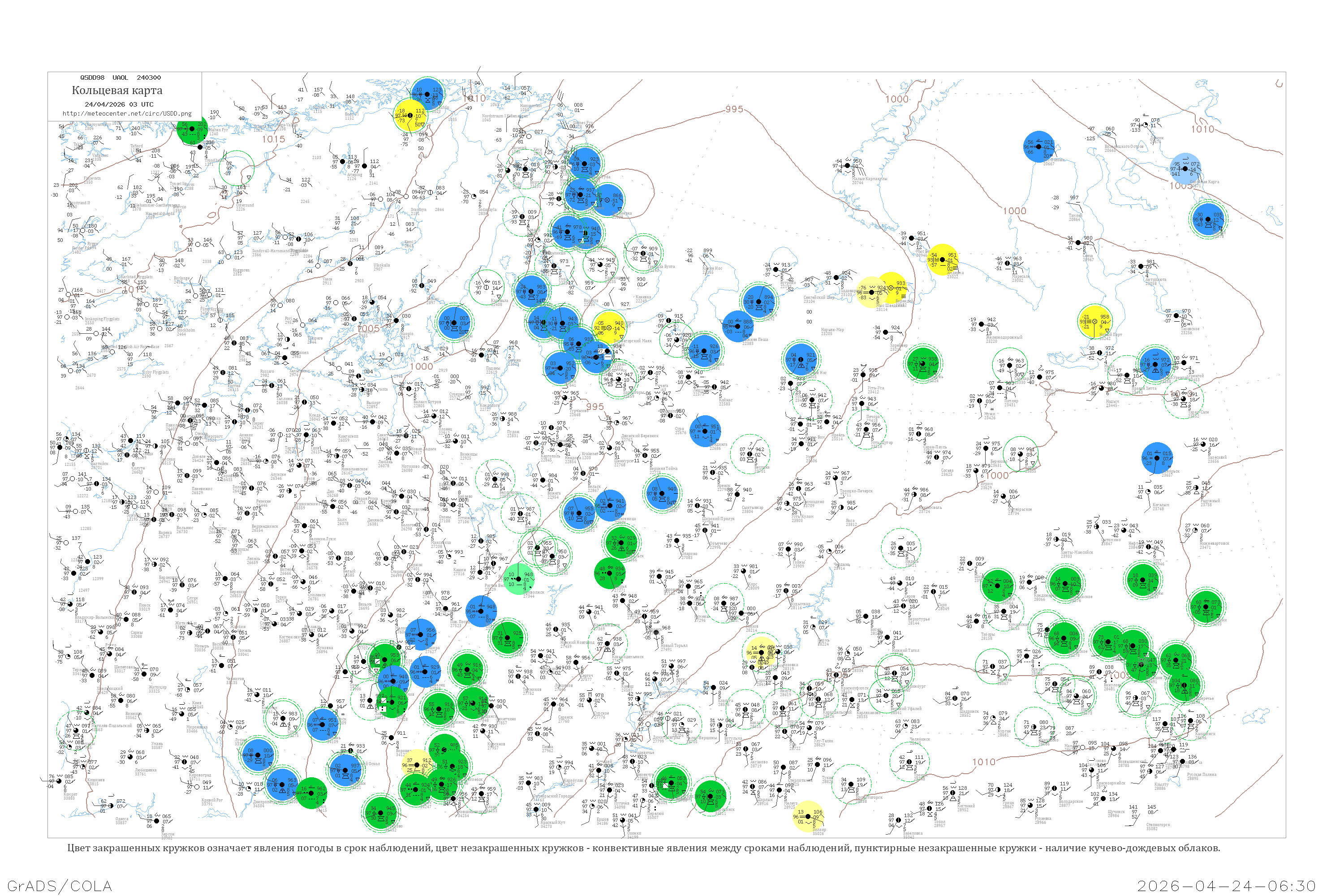This screenshot has height=896, width=1344.
Task: Click the "Ulkokalla" station label
Action: (382, 265)
